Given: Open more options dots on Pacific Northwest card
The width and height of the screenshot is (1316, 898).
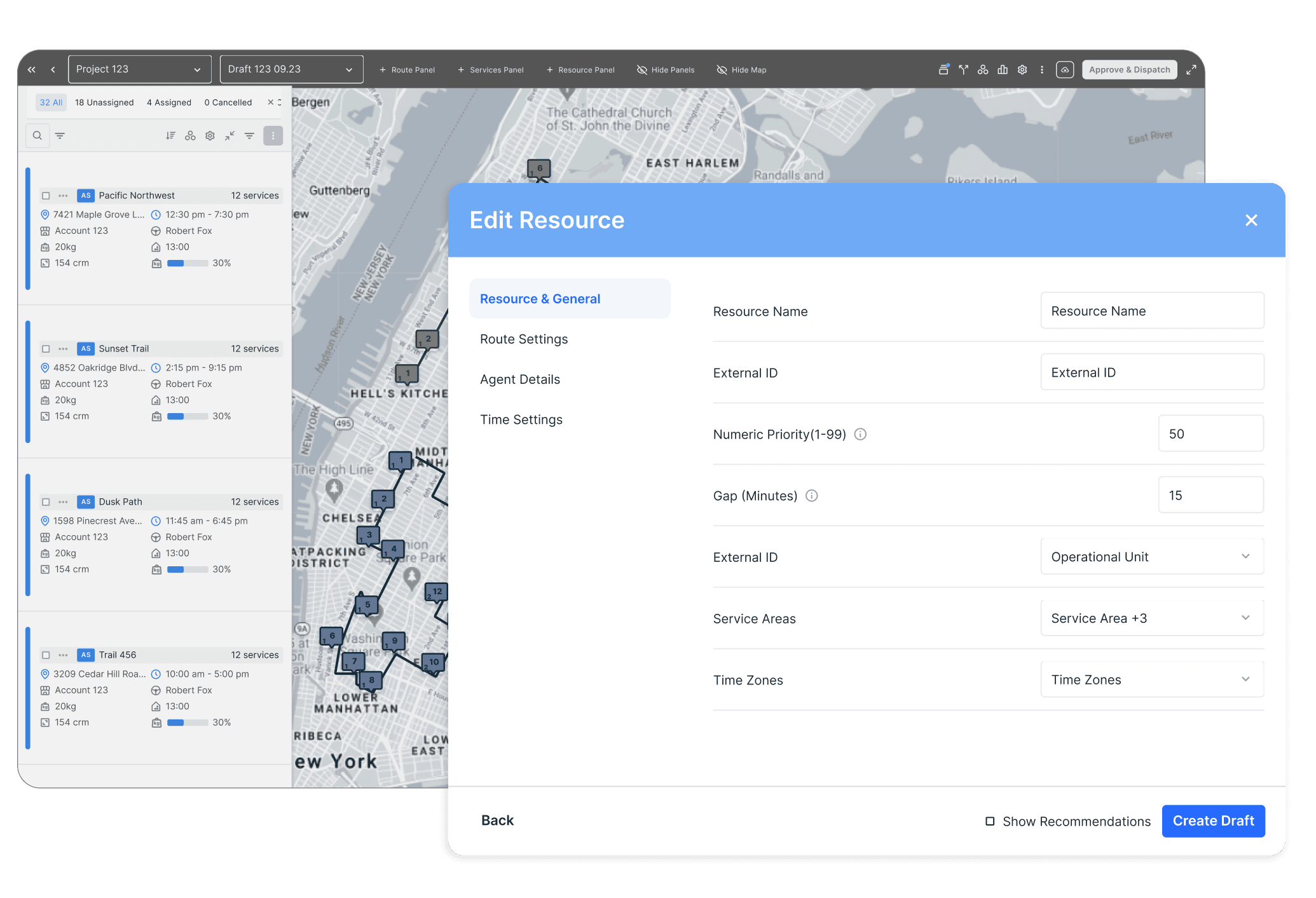Looking at the screenshot, I should coord(63,196).
